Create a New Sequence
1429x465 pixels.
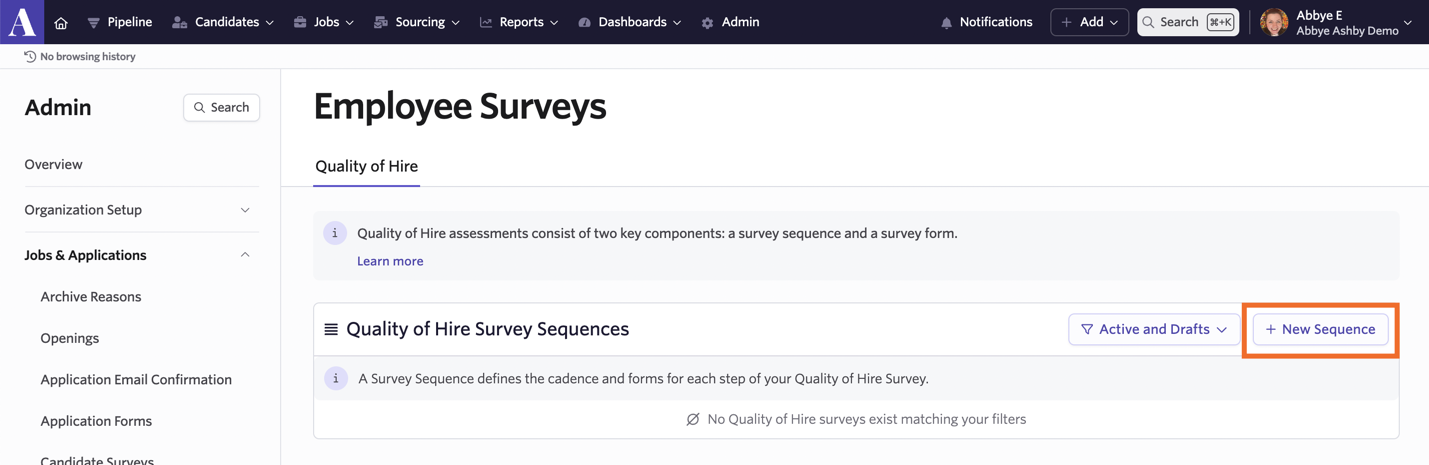(x=1320, y=329)
